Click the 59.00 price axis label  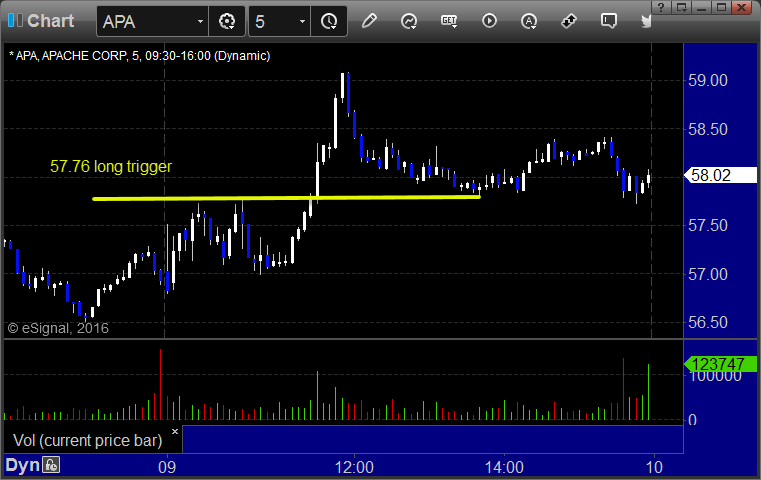coord(708,80)
